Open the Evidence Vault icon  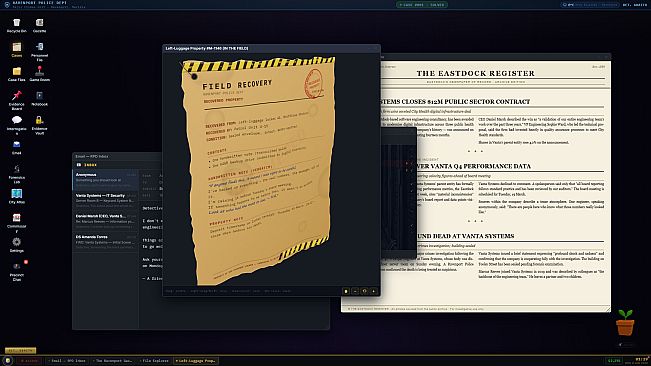click(39, 124)
